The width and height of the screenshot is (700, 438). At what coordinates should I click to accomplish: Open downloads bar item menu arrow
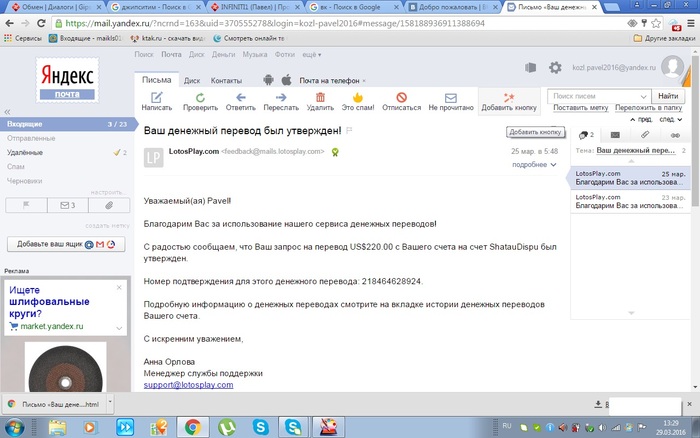click(x=110, y=402)
